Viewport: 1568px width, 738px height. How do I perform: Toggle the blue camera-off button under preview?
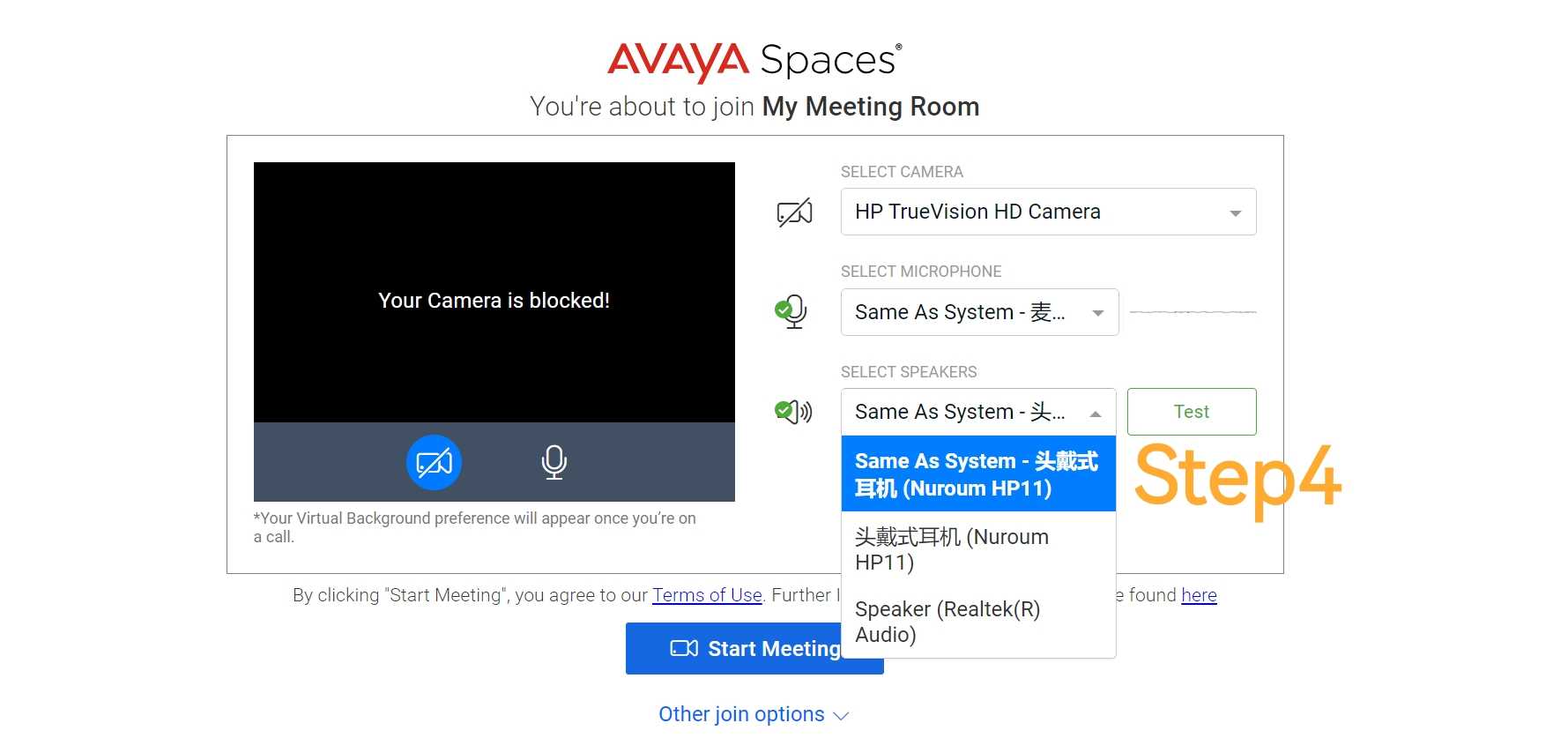pyautogui.click(x=434, y=462)
